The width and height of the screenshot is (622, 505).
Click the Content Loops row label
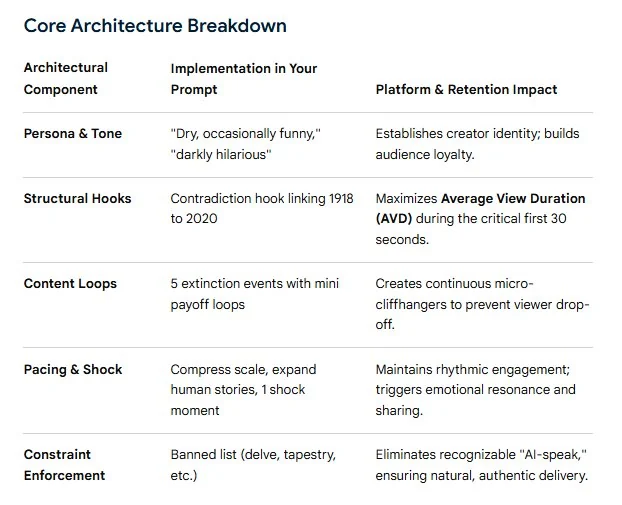(x=70, y=284)
